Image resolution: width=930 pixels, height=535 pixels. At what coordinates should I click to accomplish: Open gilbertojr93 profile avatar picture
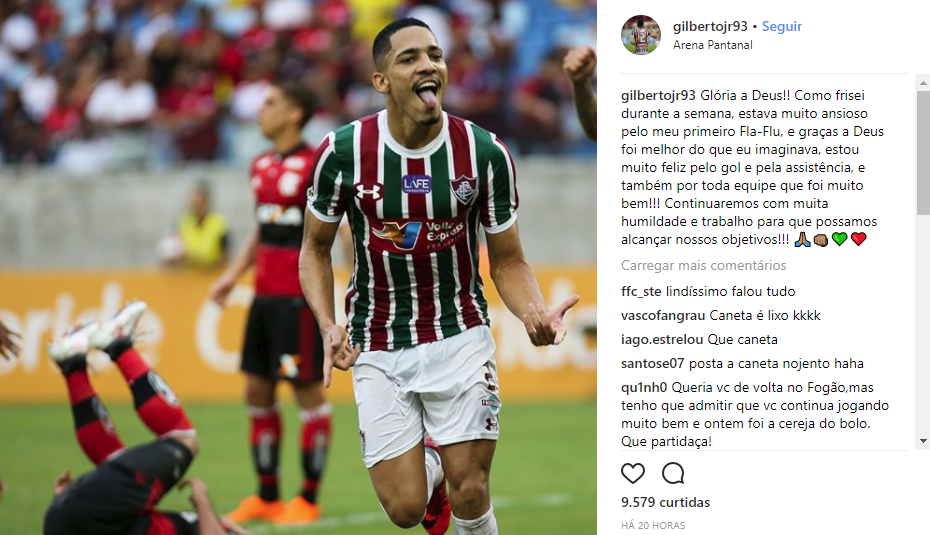click(641, 35)
